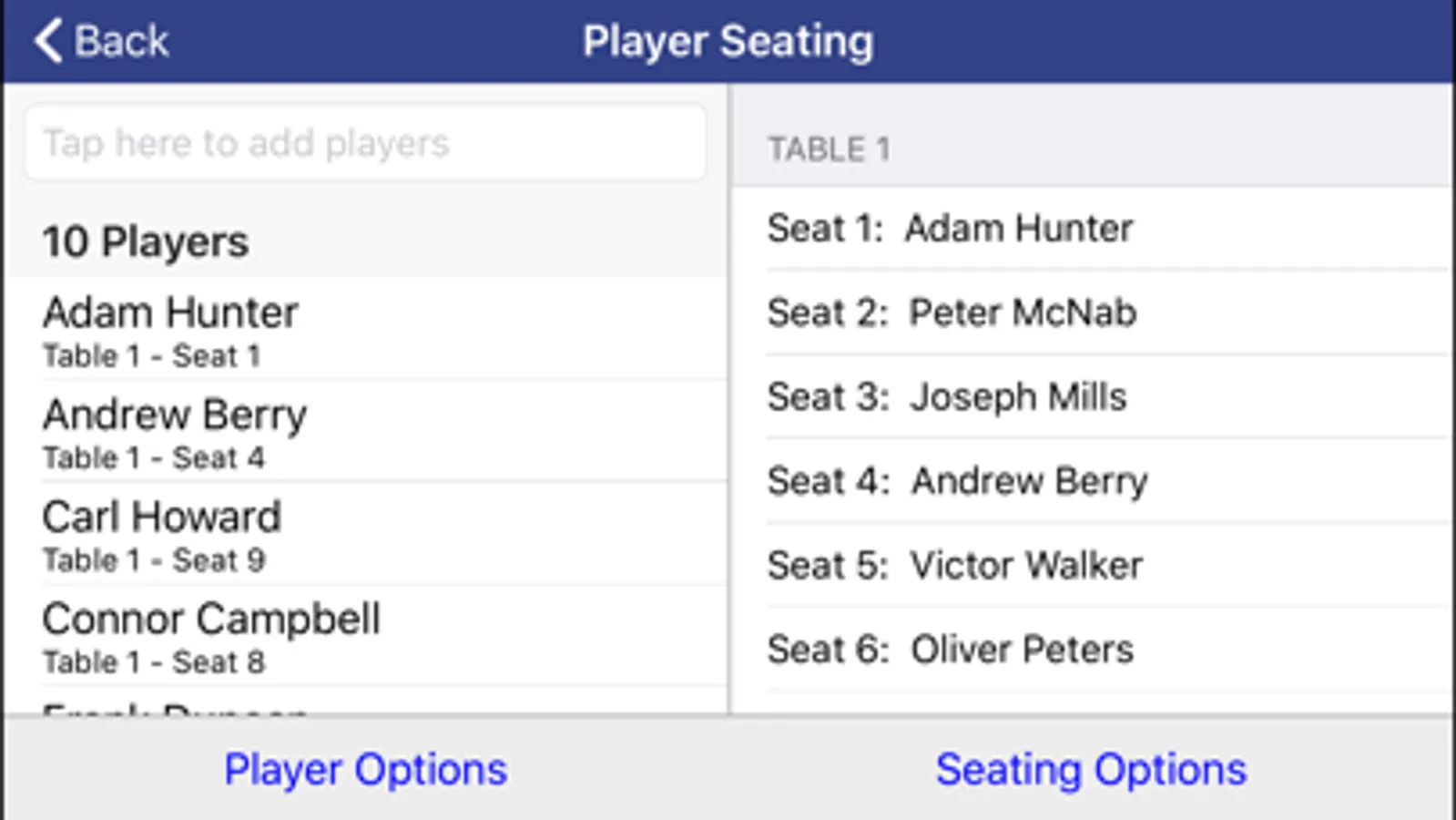Select Seat 3: Joseph Mills row
This screenshot has height=820, width=1456.
1091,397
